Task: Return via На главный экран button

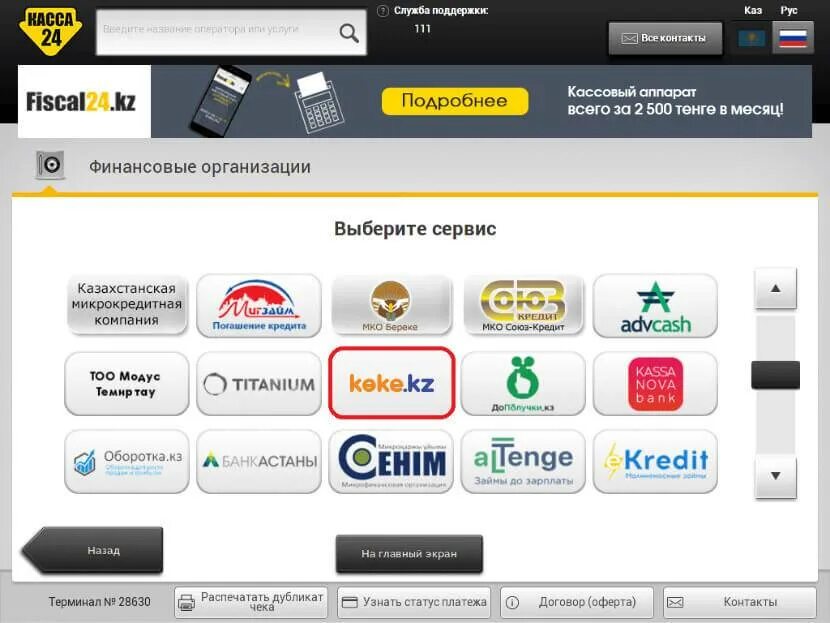Action: (x=409, y=554)
